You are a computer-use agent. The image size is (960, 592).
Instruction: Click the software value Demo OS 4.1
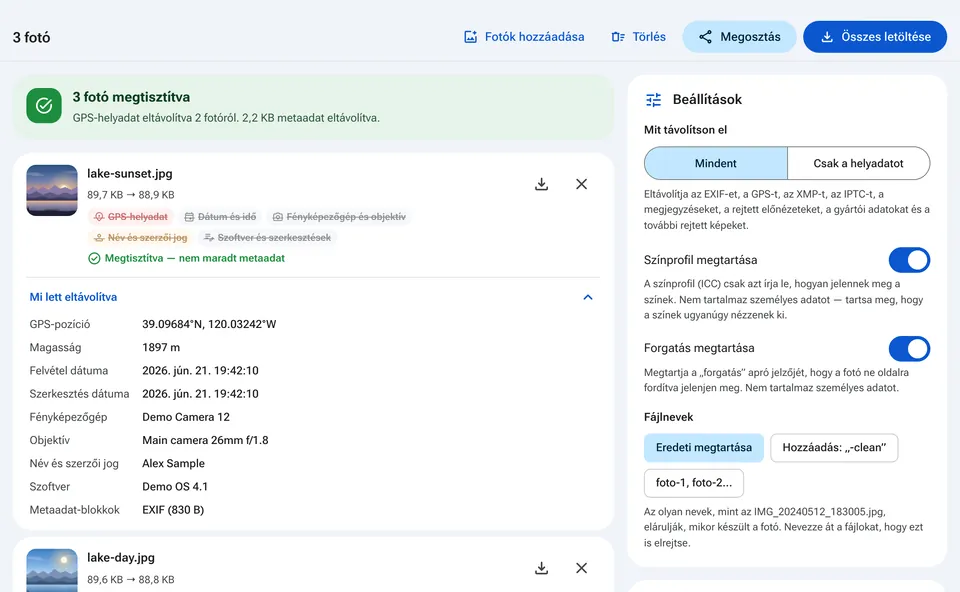(175, 487)
